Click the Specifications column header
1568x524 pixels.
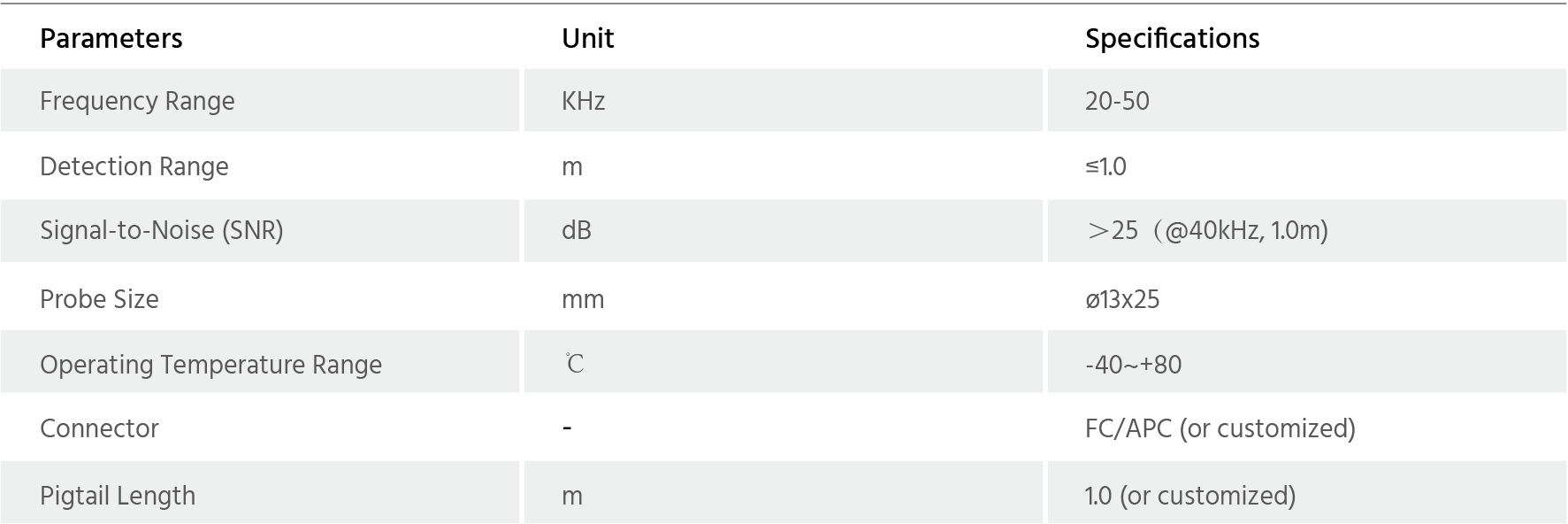[x=1172, y=38]
